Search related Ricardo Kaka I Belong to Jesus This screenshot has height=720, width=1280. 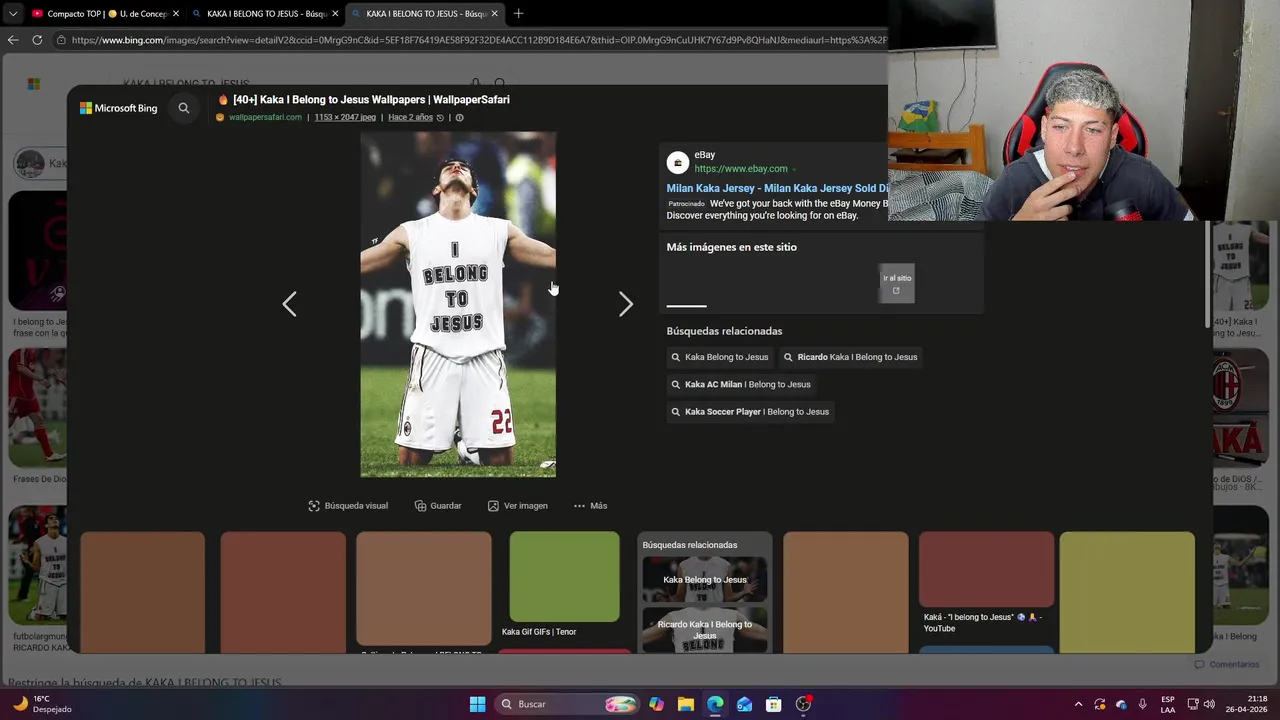pyautogui.click(x=850, y=357)
